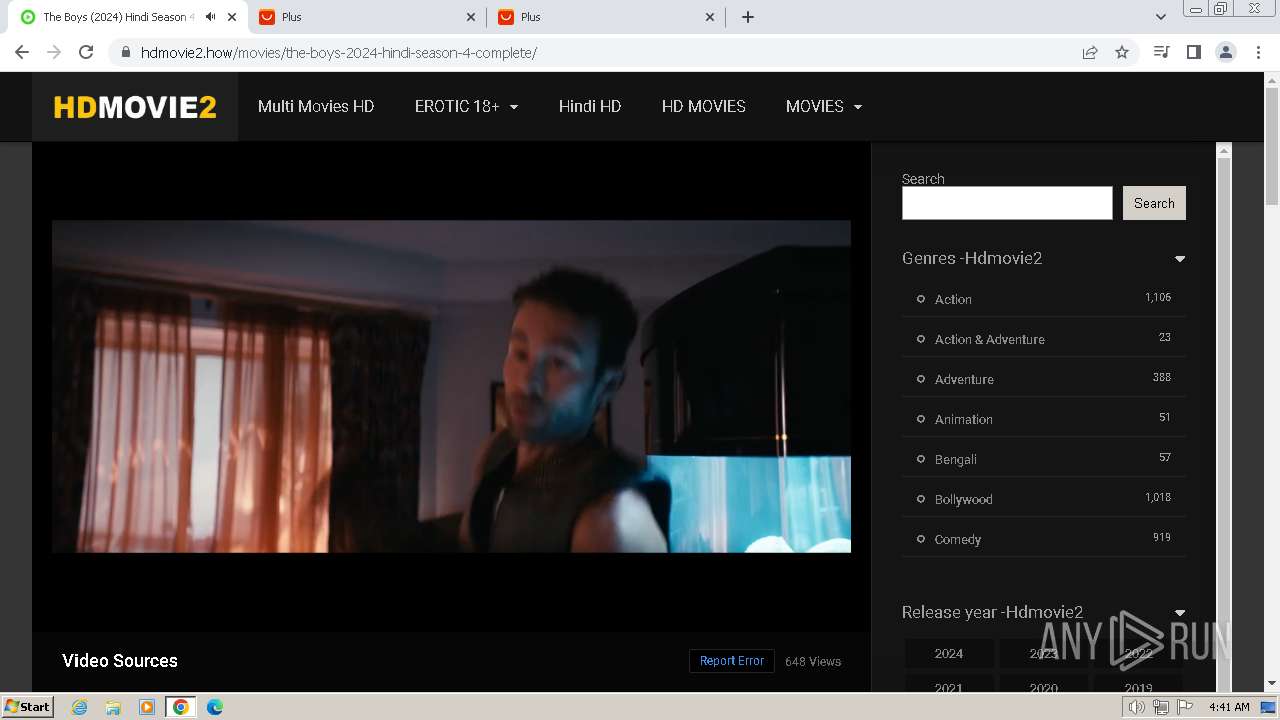Viewport: 1280px width, 720px height.
Task: Close the first Plus tab
Action: click(x=471, y=17)
